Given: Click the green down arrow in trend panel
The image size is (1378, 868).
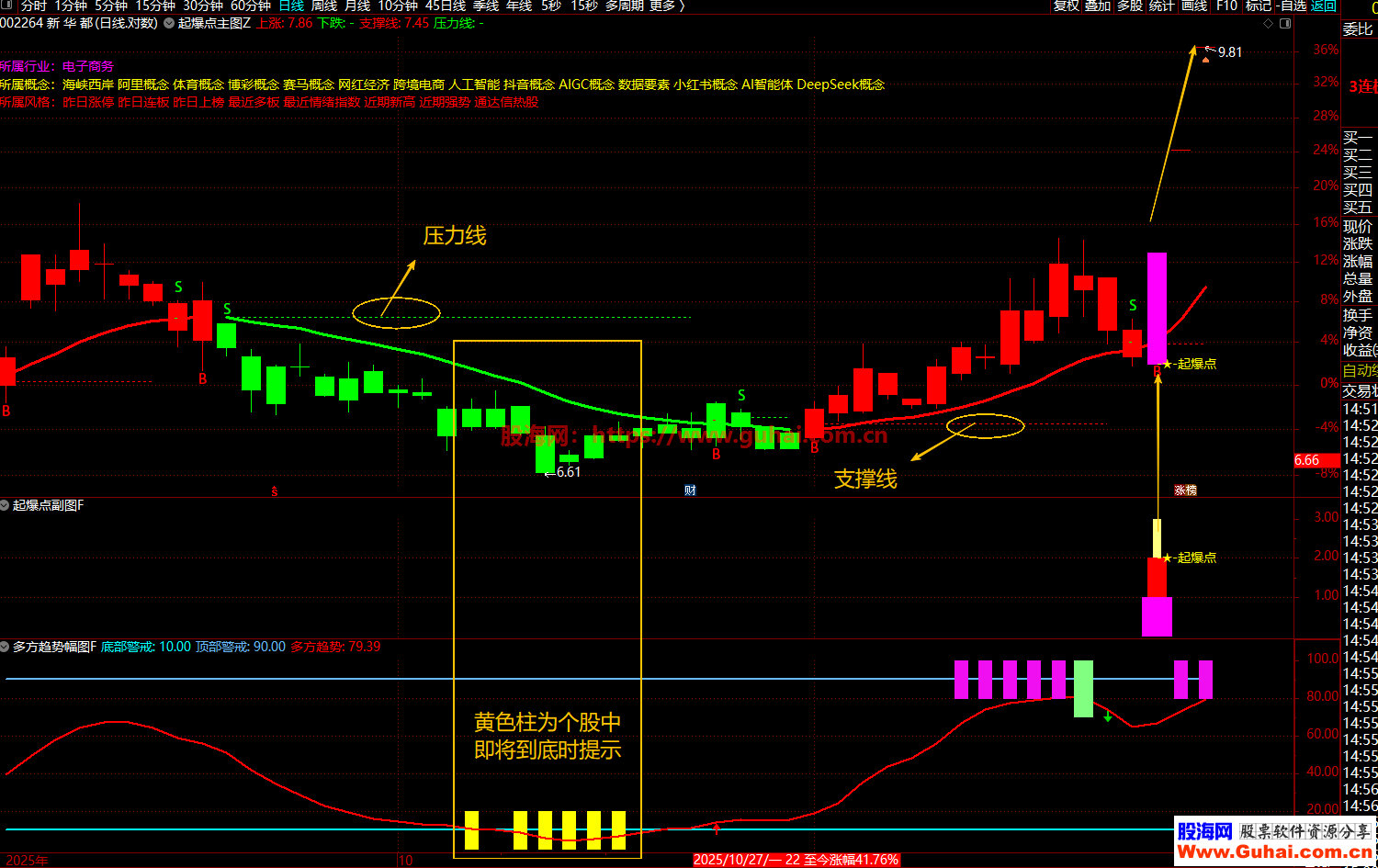Looking at the screenshot, I should [1108, 716].
